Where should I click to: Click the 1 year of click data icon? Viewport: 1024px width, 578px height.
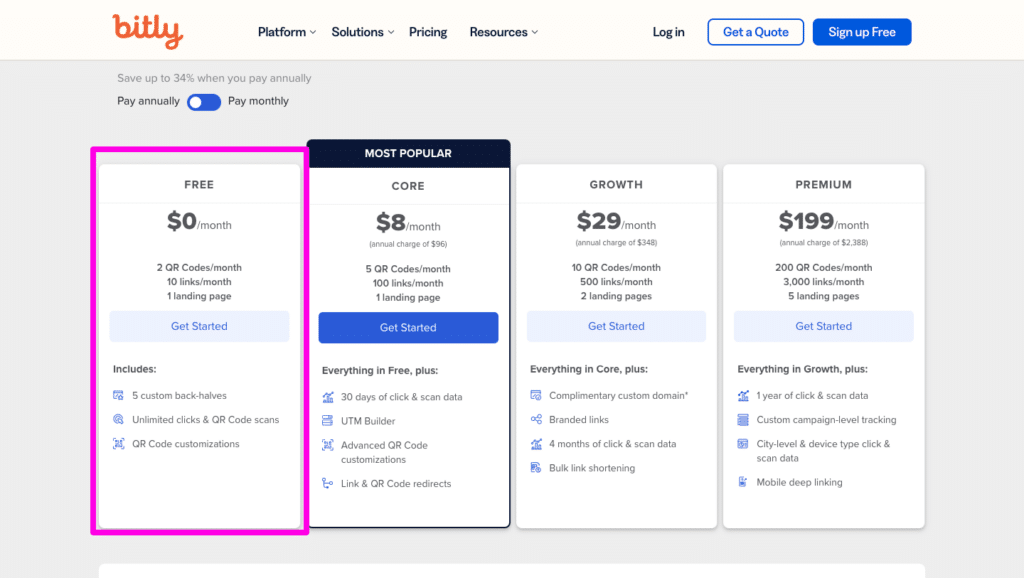point(743,395)
